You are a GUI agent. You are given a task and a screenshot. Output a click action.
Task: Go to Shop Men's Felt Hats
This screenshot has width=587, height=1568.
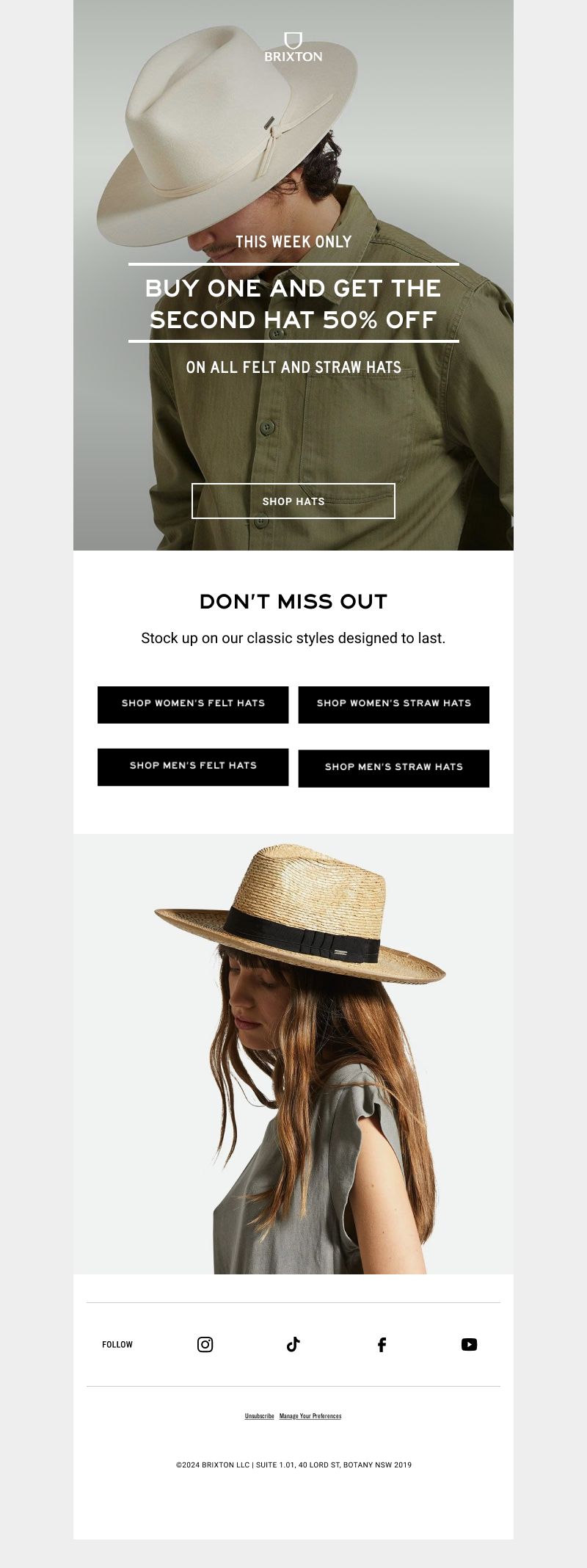(x=193, y=767)
